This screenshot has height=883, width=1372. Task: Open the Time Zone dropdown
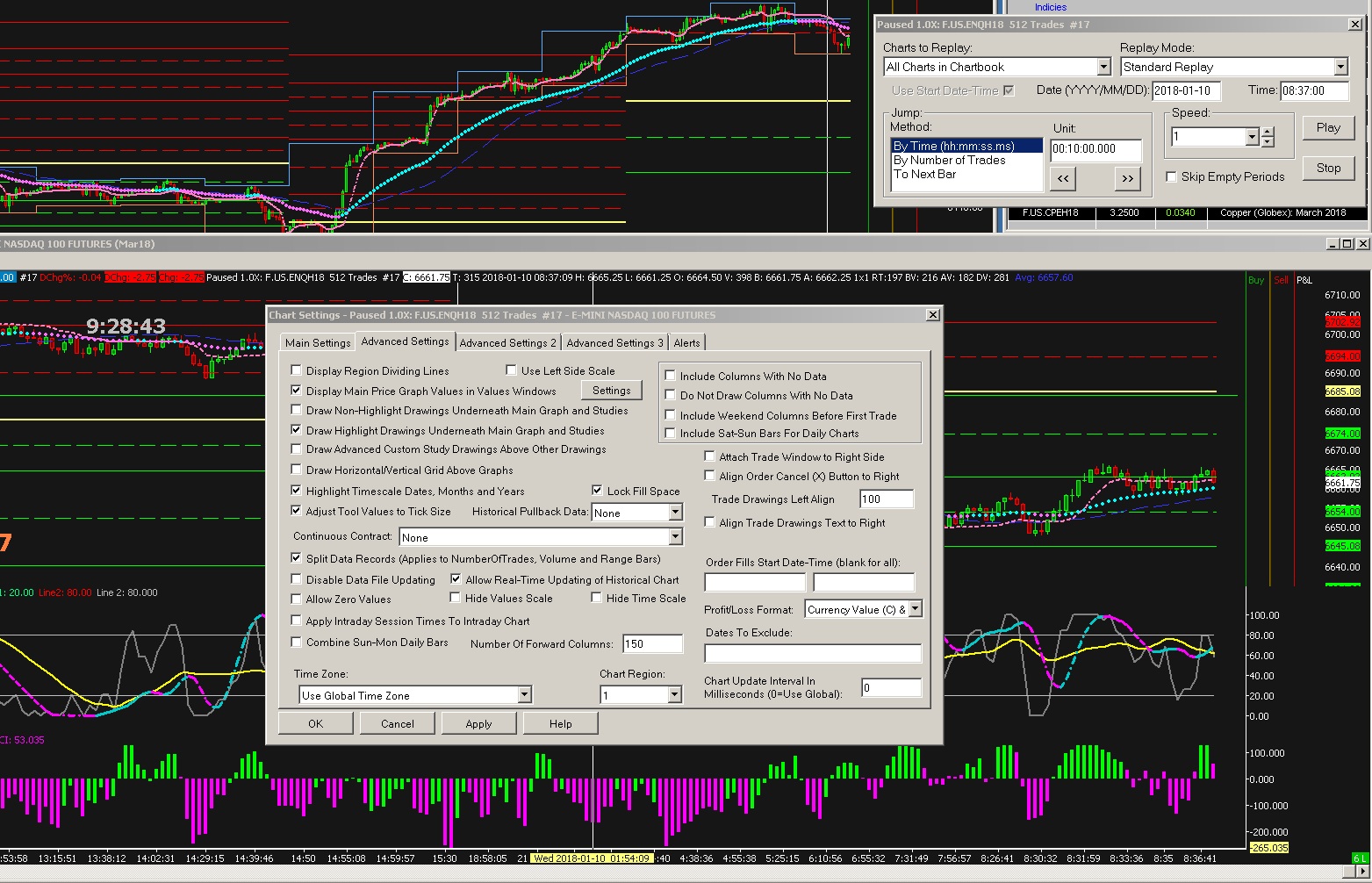(524, 695)
